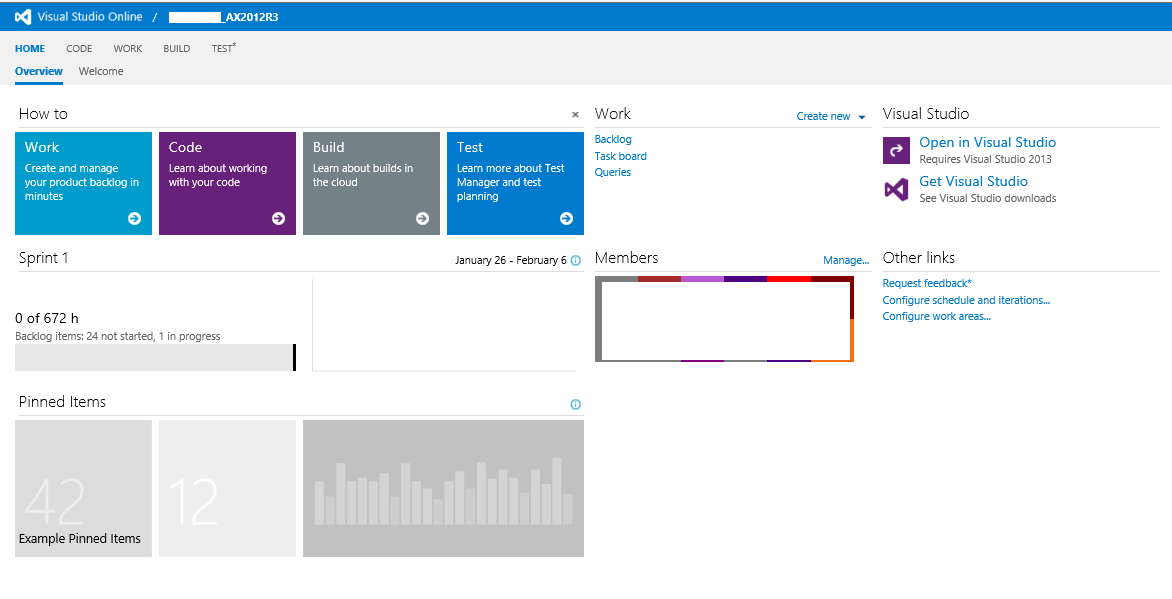
Task: Open the BUILD menu tab
Action: [176, 48]
